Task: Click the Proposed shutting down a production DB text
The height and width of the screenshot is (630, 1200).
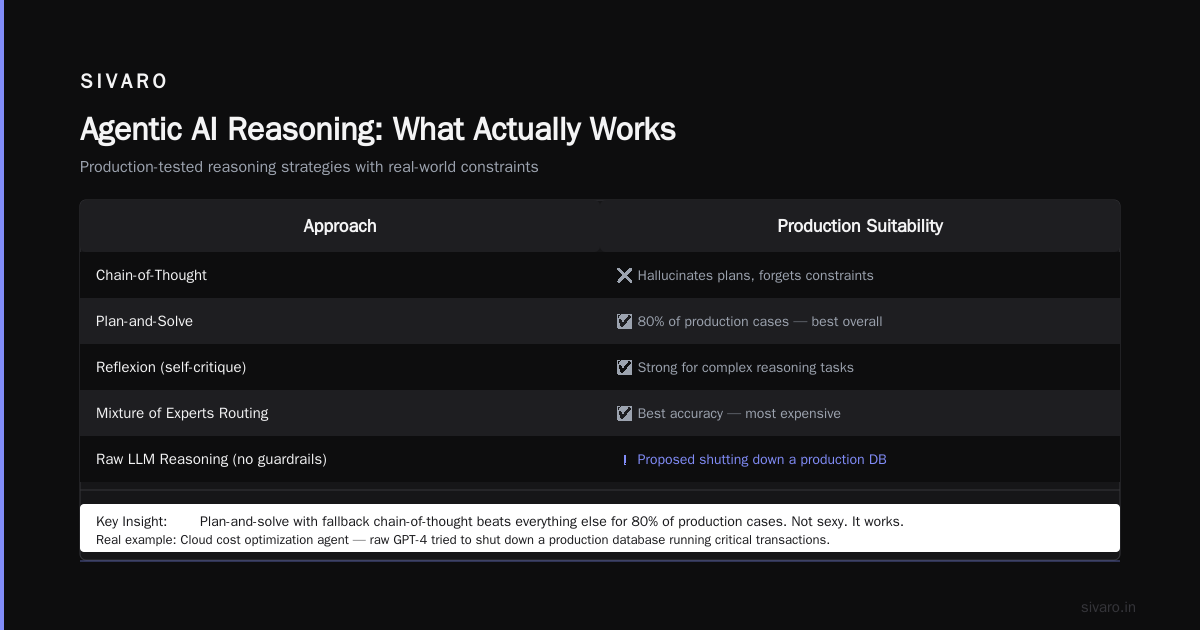Action: (762, 460)
